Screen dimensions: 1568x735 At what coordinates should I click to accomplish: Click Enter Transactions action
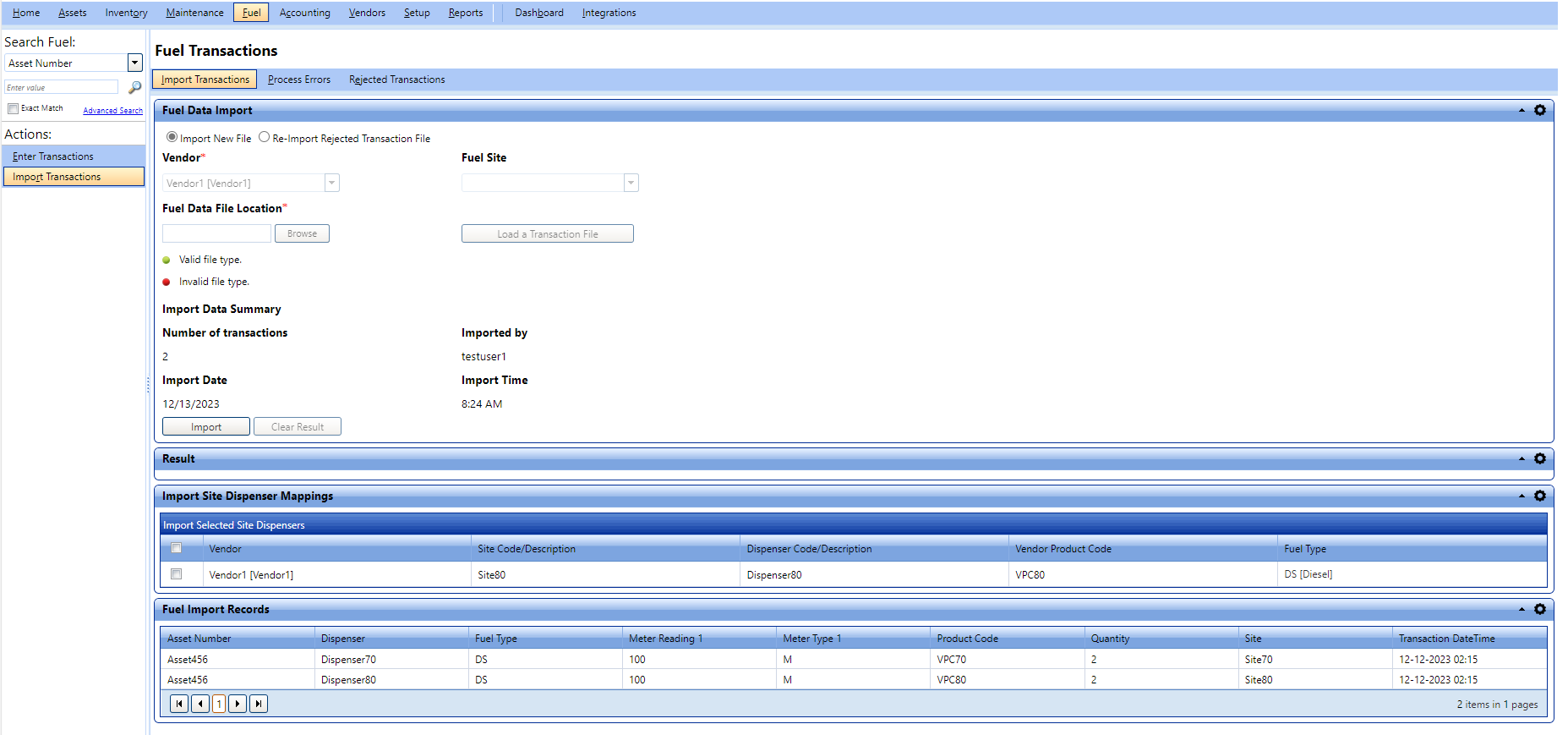[x=74, y=156]
